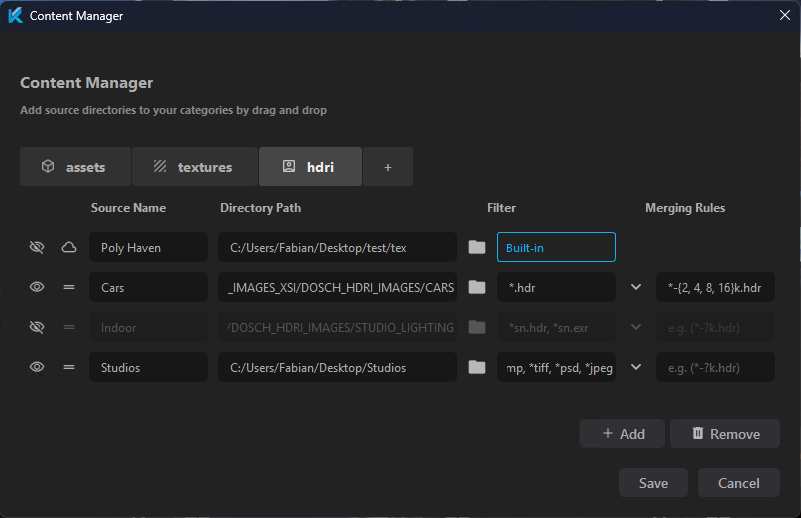Click the drag handle for Cars row
Viewport: 801px width, 518px height.
click(69, 288)
